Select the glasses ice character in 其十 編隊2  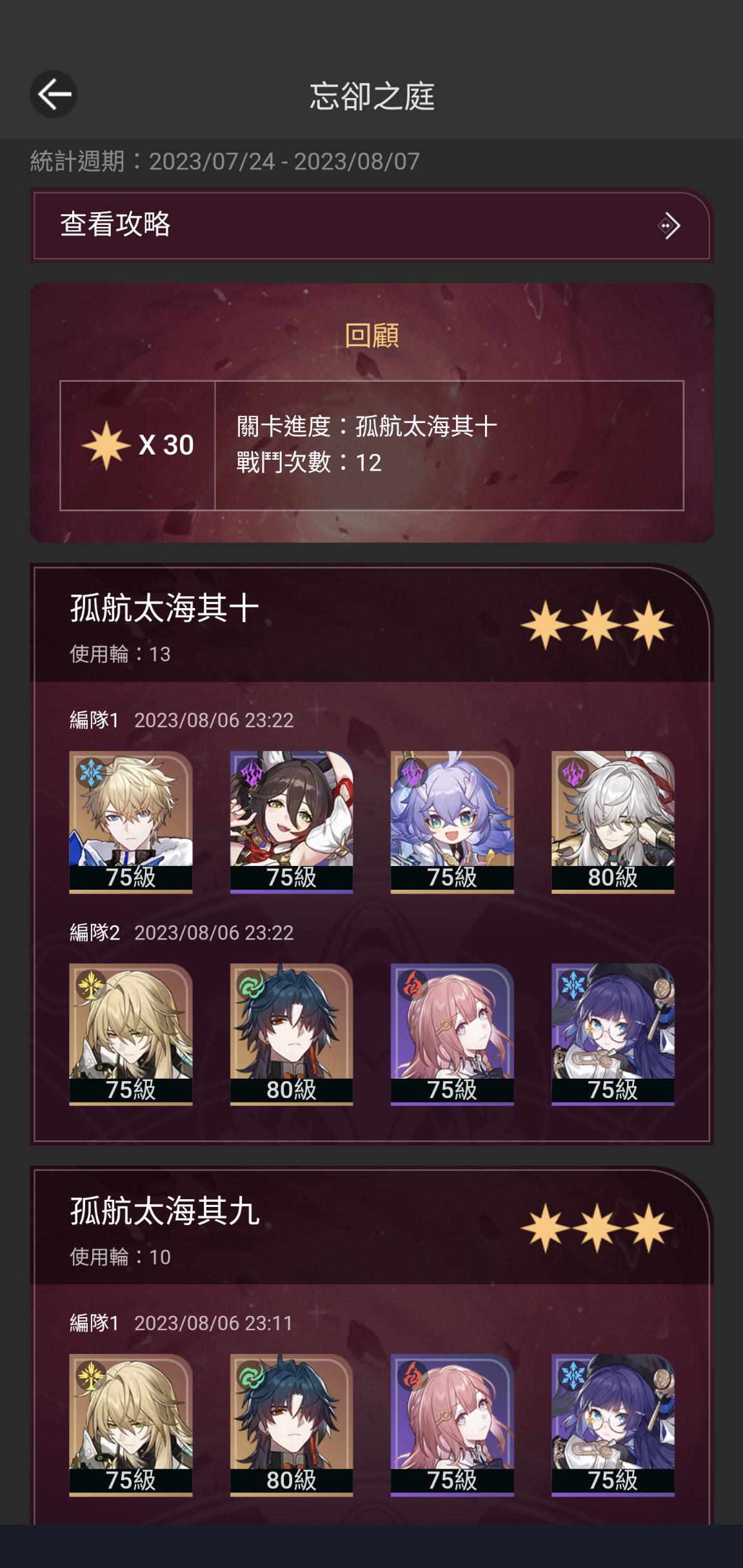point(613,1034)
